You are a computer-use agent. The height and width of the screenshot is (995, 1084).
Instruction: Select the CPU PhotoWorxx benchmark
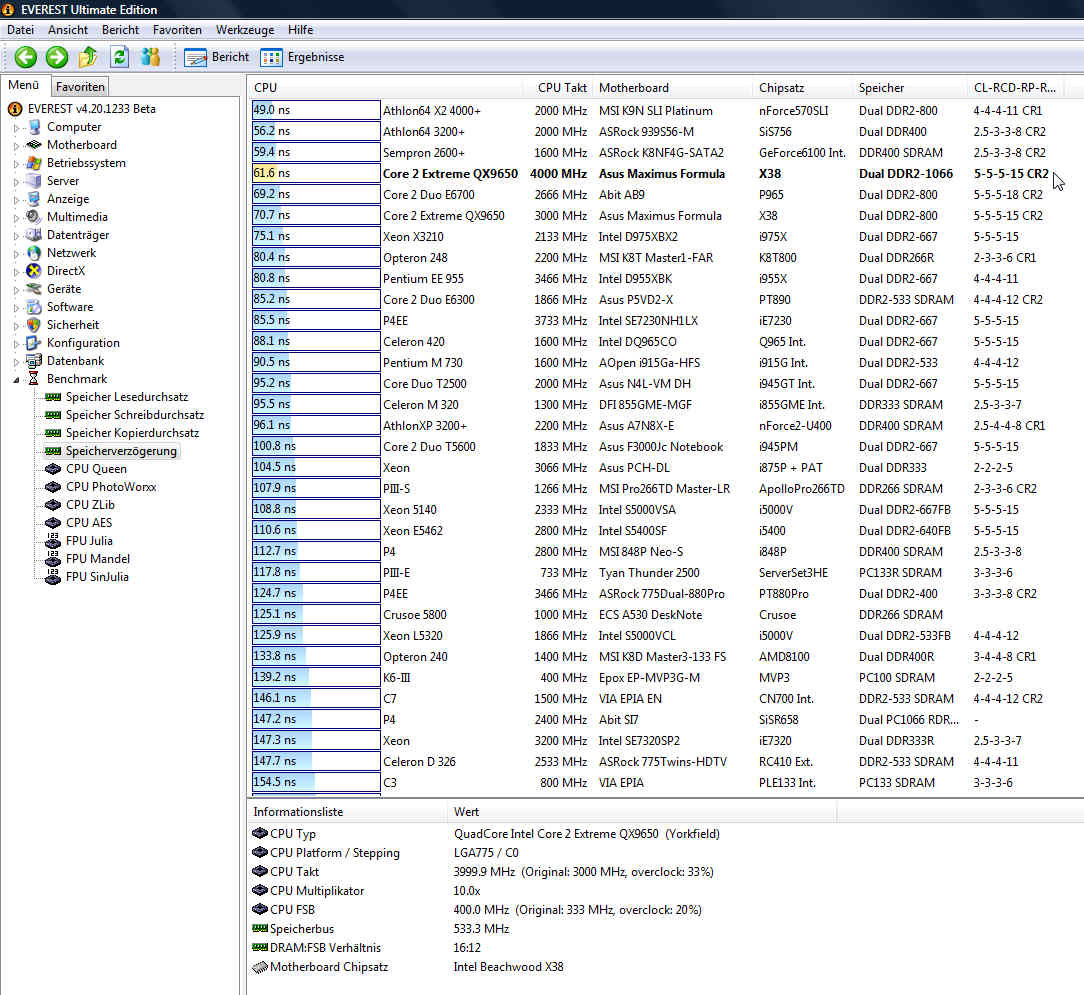click(x=111, y=487)
